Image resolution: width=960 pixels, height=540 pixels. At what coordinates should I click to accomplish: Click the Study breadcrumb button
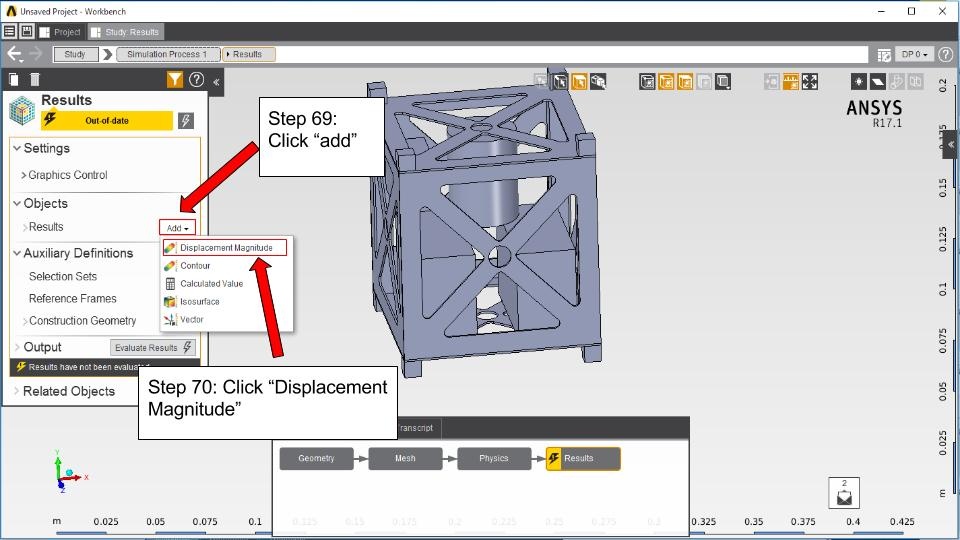pyautogui.click(x=75, y=54)
